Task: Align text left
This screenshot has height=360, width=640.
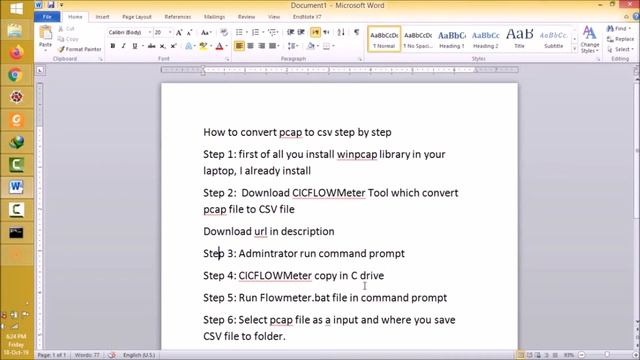Action: (239, 46)
